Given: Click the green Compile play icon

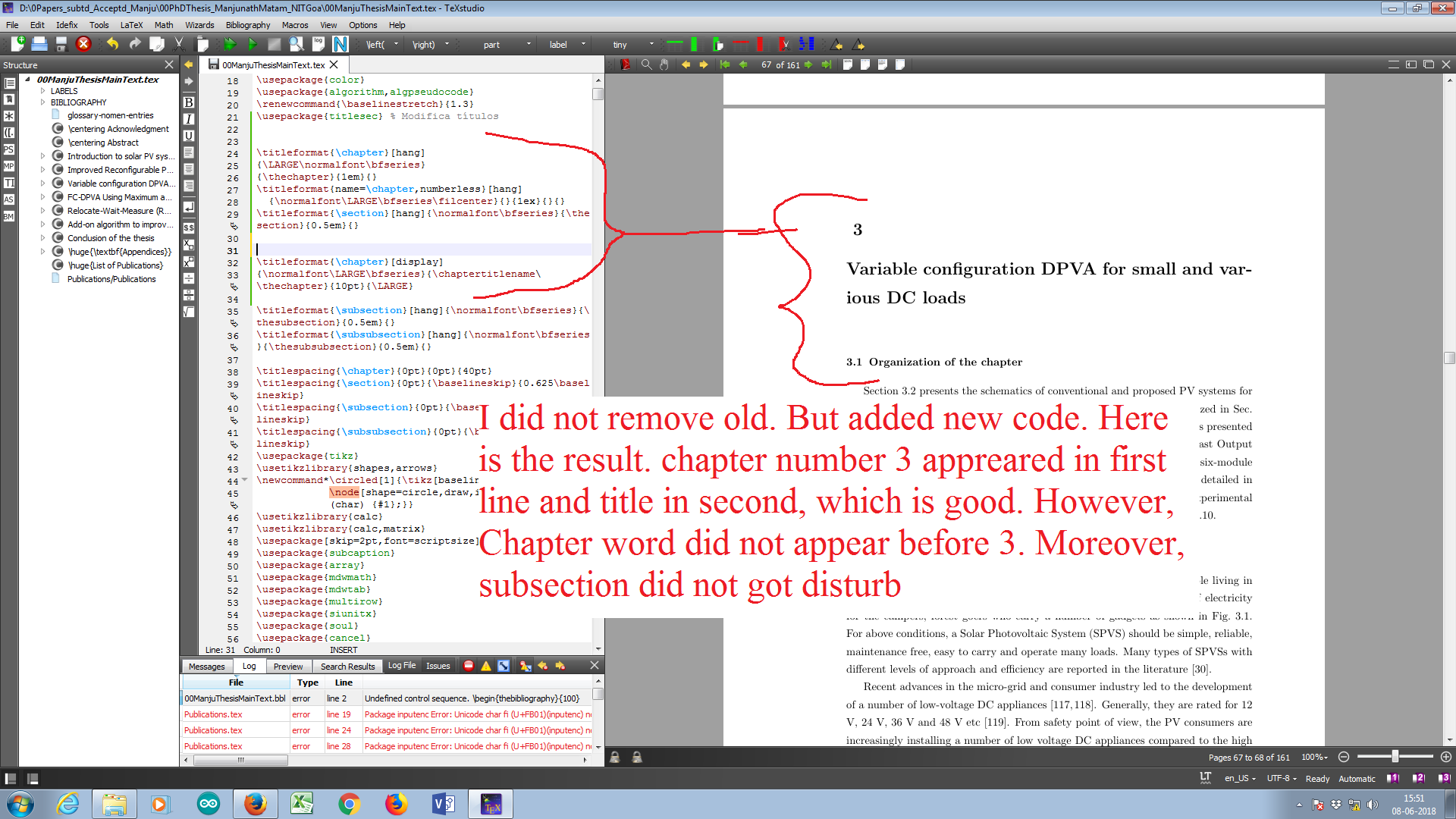Looking at the screenshot, I should point(252,44).
